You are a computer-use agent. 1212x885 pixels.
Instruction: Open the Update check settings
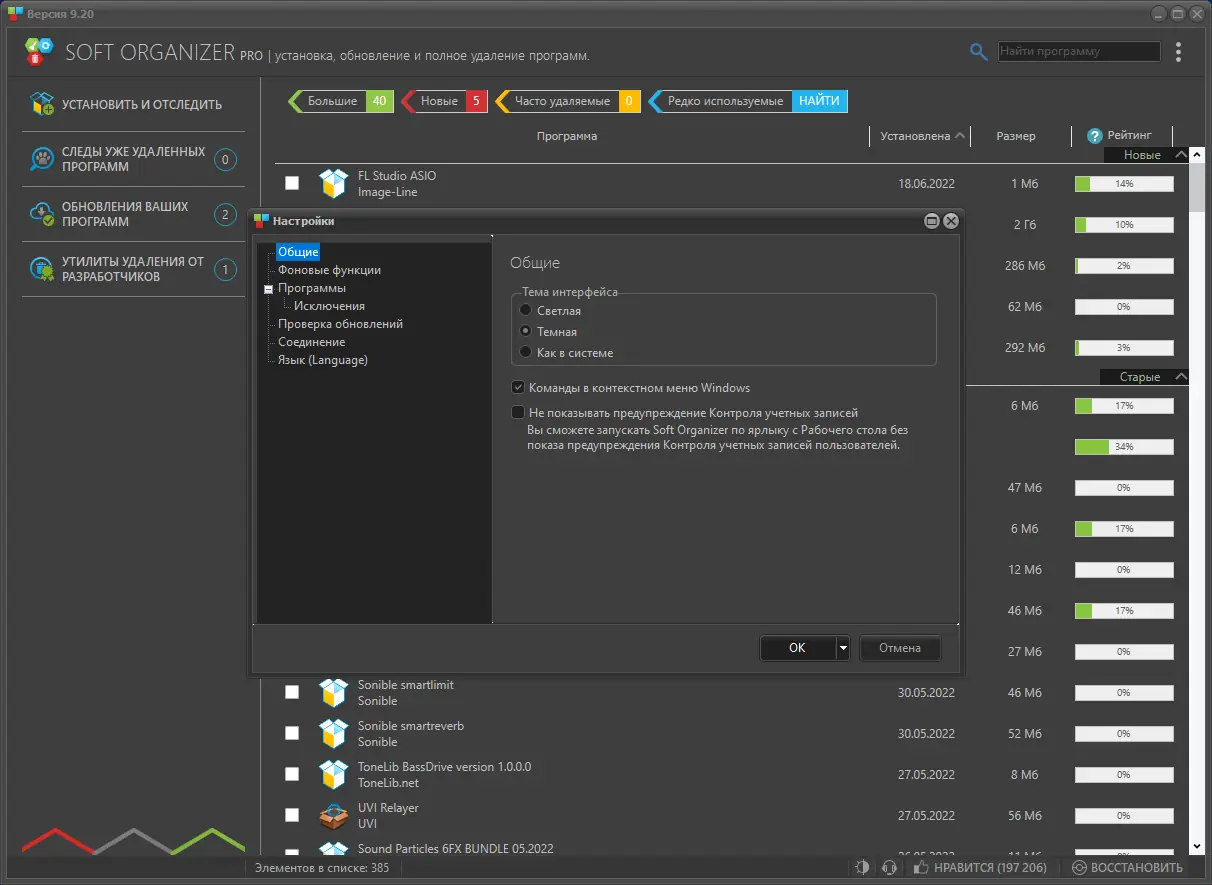340,324
